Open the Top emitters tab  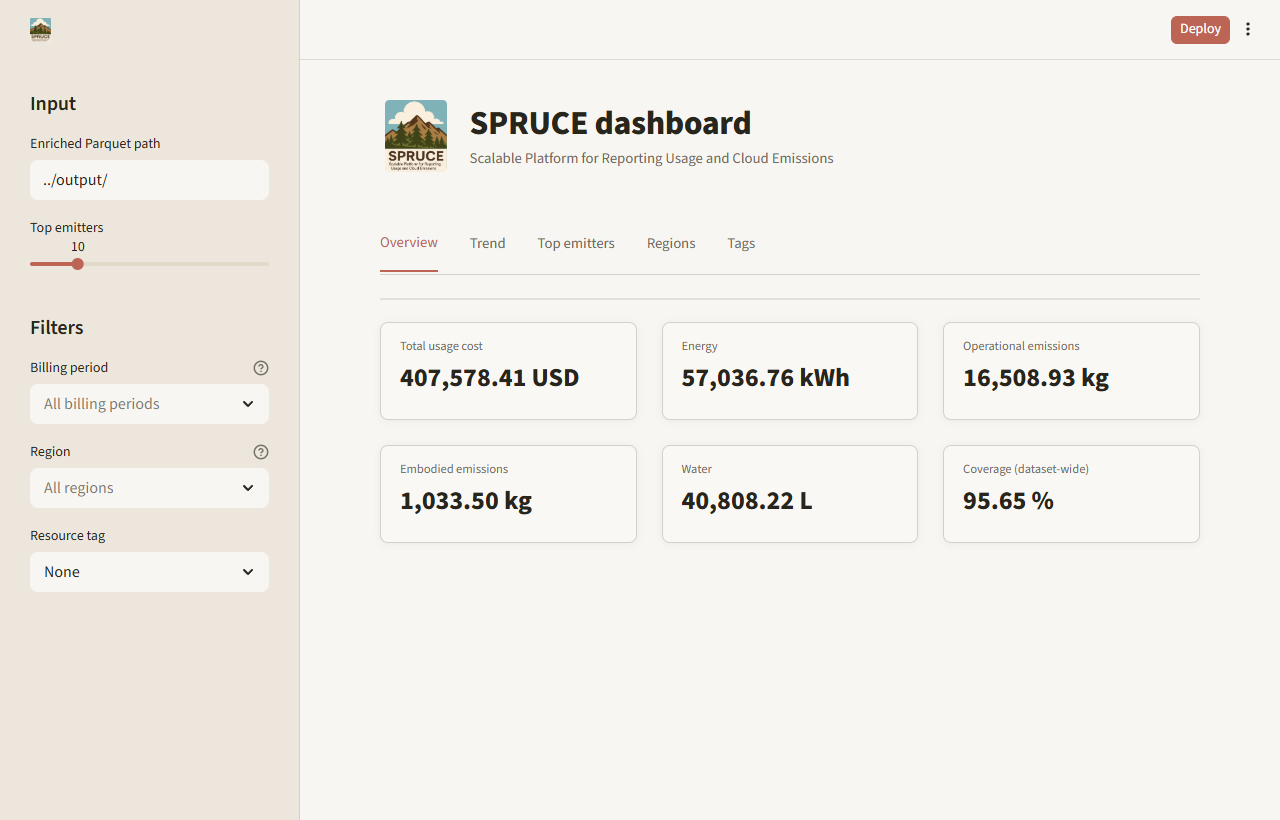(576, 243)
